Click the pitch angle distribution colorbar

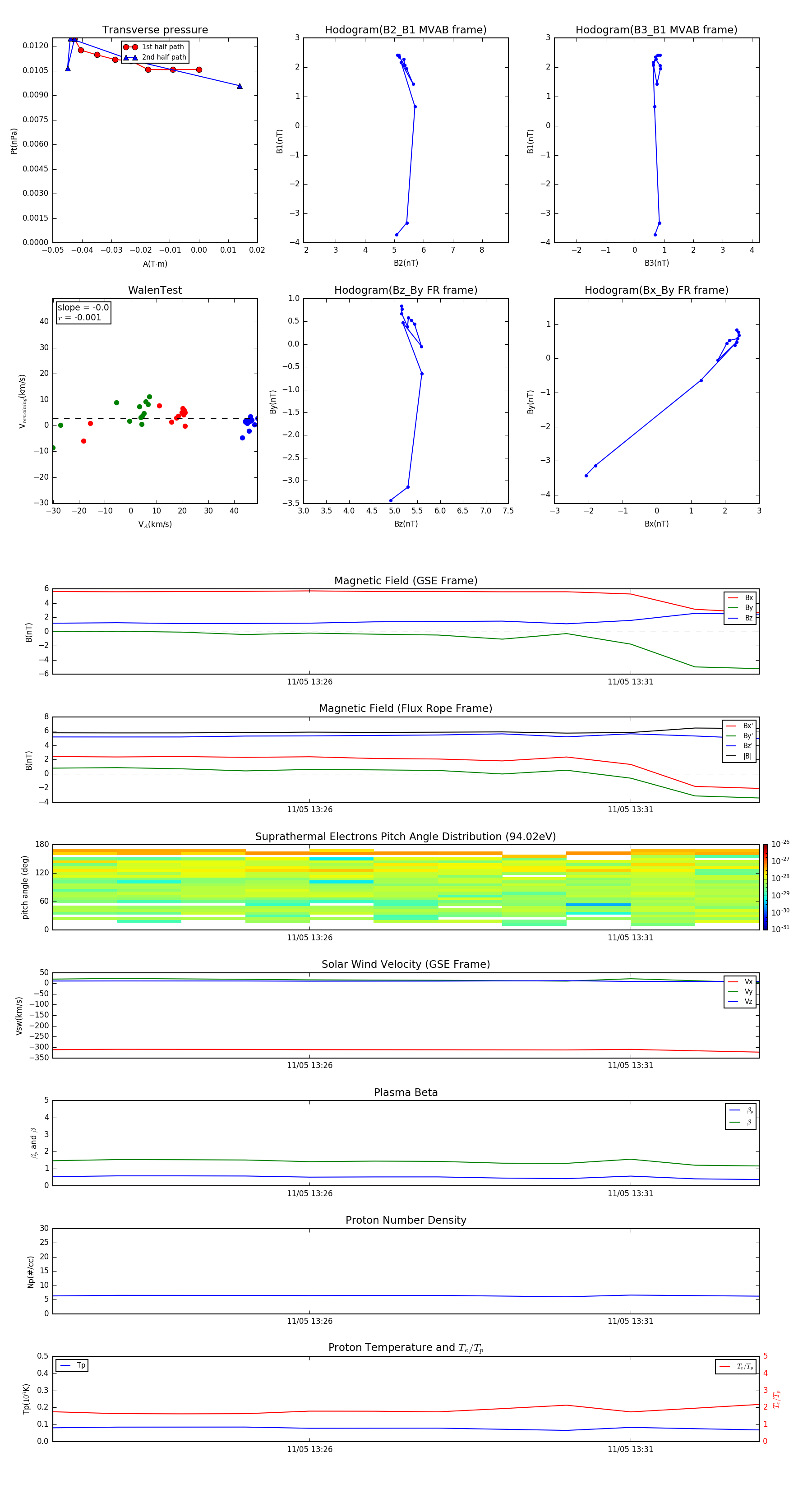coord(765,887)
